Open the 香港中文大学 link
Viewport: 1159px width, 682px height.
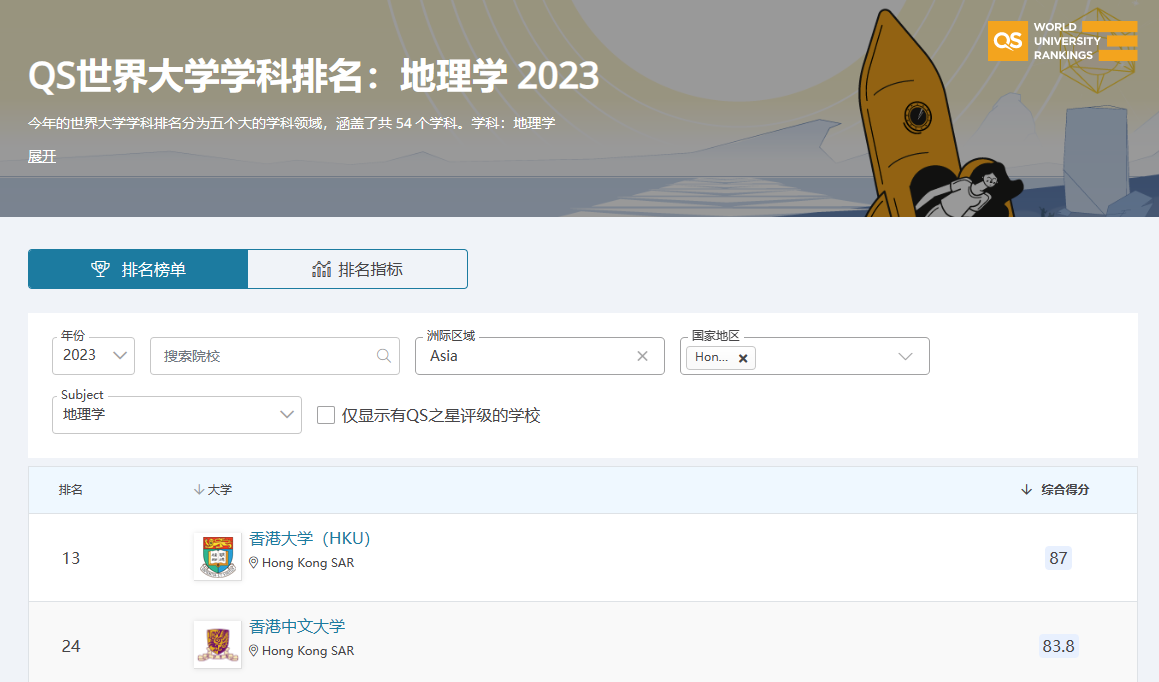pos(297,627)
